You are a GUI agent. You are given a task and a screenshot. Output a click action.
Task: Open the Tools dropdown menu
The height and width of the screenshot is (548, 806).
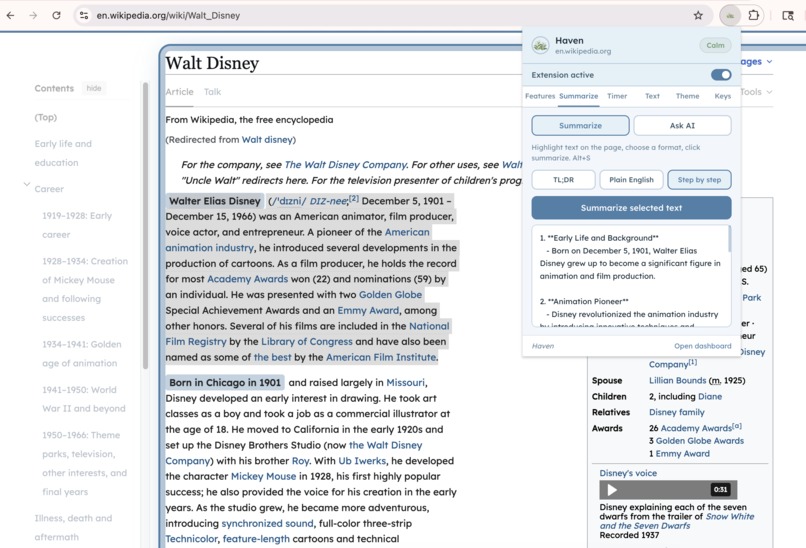(x=756, y=92)
